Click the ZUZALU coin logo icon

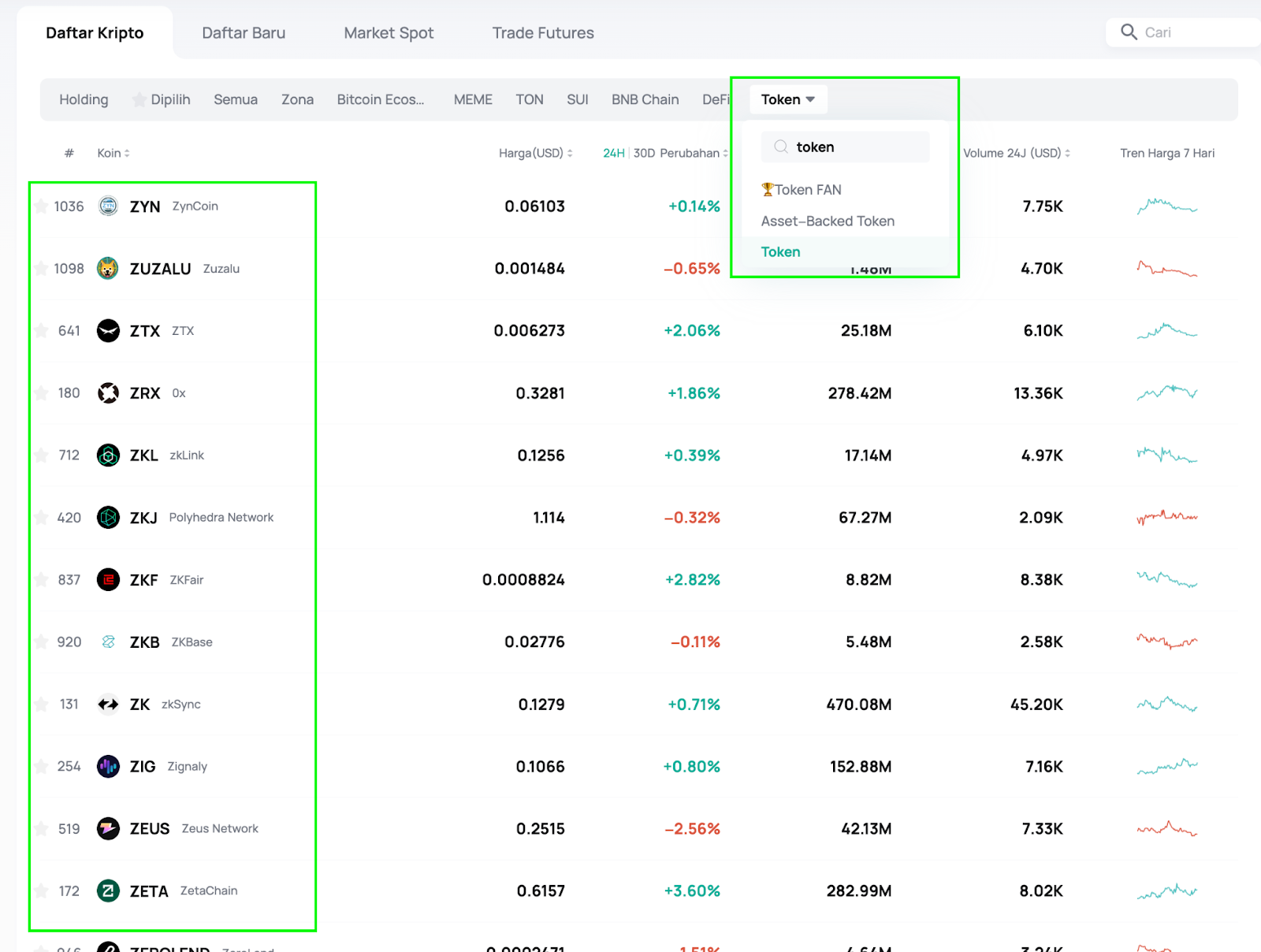108,269
